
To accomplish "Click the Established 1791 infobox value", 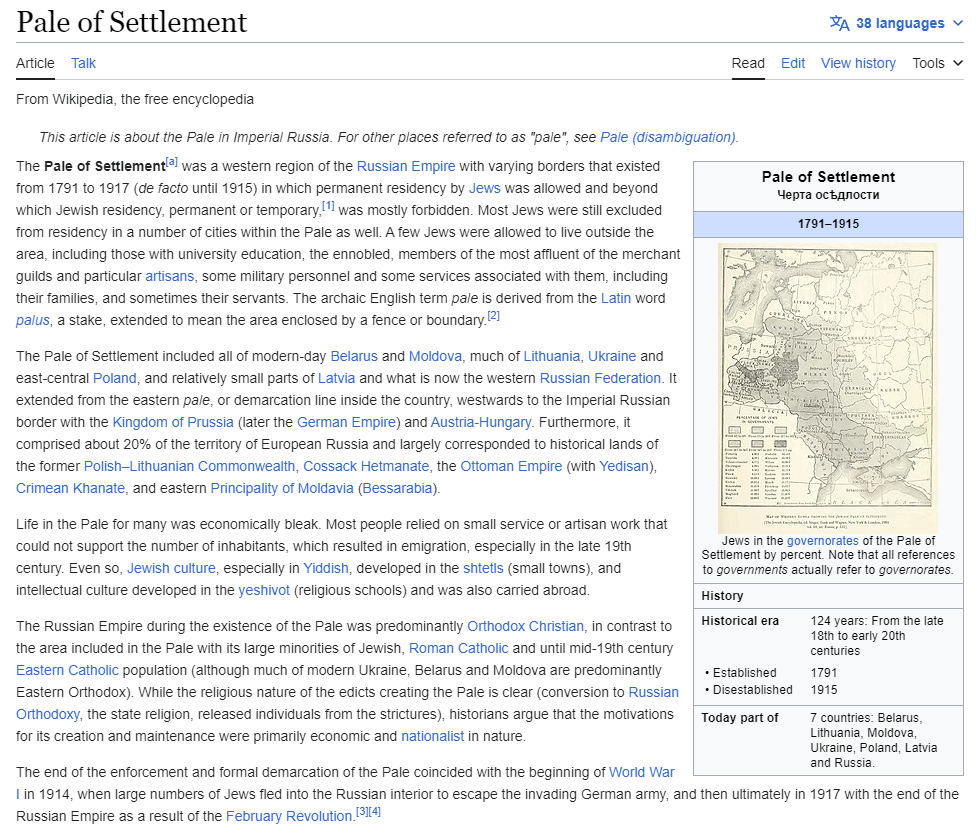I will (823, 673).
